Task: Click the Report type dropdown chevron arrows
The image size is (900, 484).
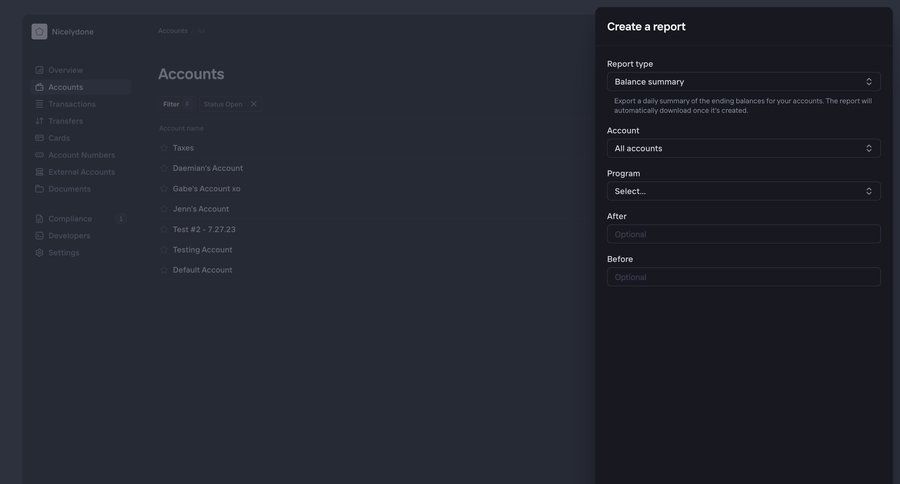Action: [868, 82]
